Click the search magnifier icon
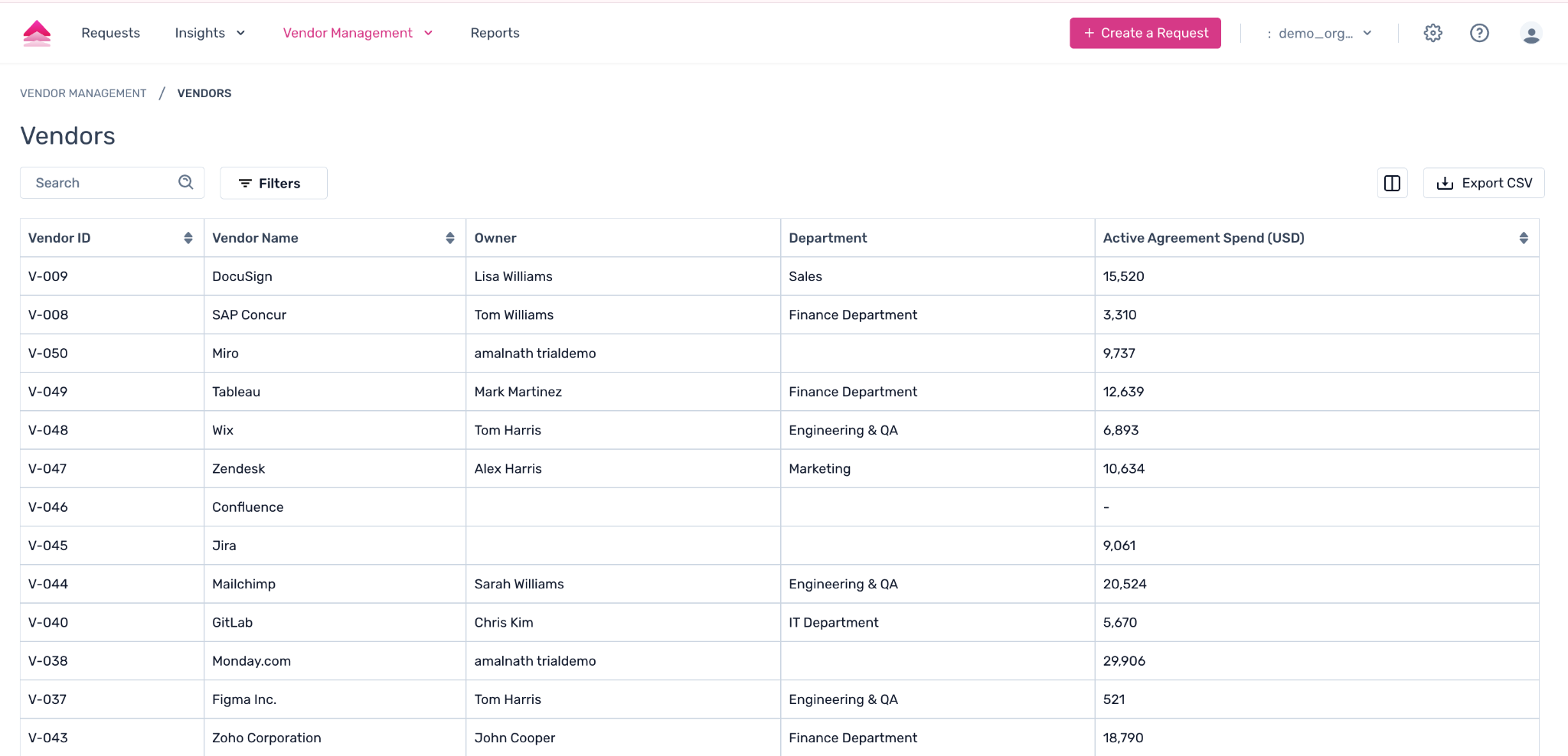 click(185, 182)
